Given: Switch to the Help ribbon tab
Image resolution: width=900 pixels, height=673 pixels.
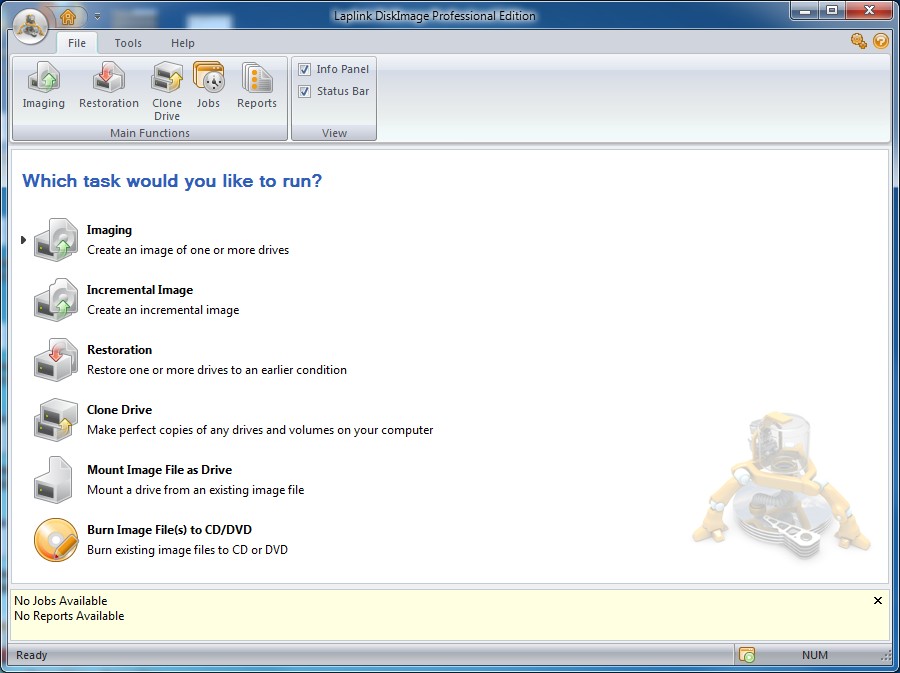Looking at the screenshot, I should [x=183, y=43].
